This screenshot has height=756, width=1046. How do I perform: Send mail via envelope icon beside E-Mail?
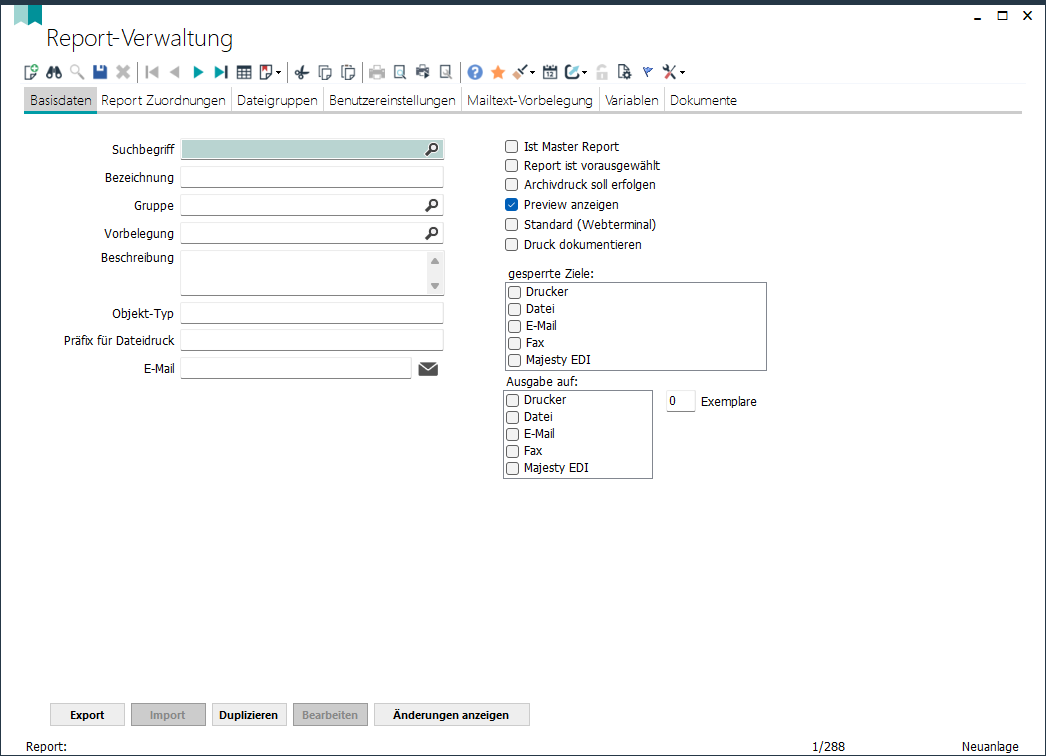(428, 369)
